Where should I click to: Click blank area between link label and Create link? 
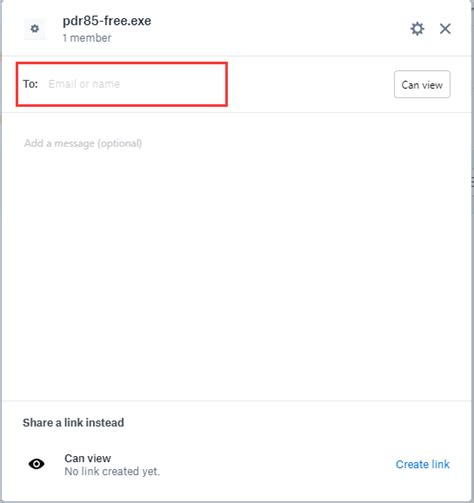click(277, 464)
